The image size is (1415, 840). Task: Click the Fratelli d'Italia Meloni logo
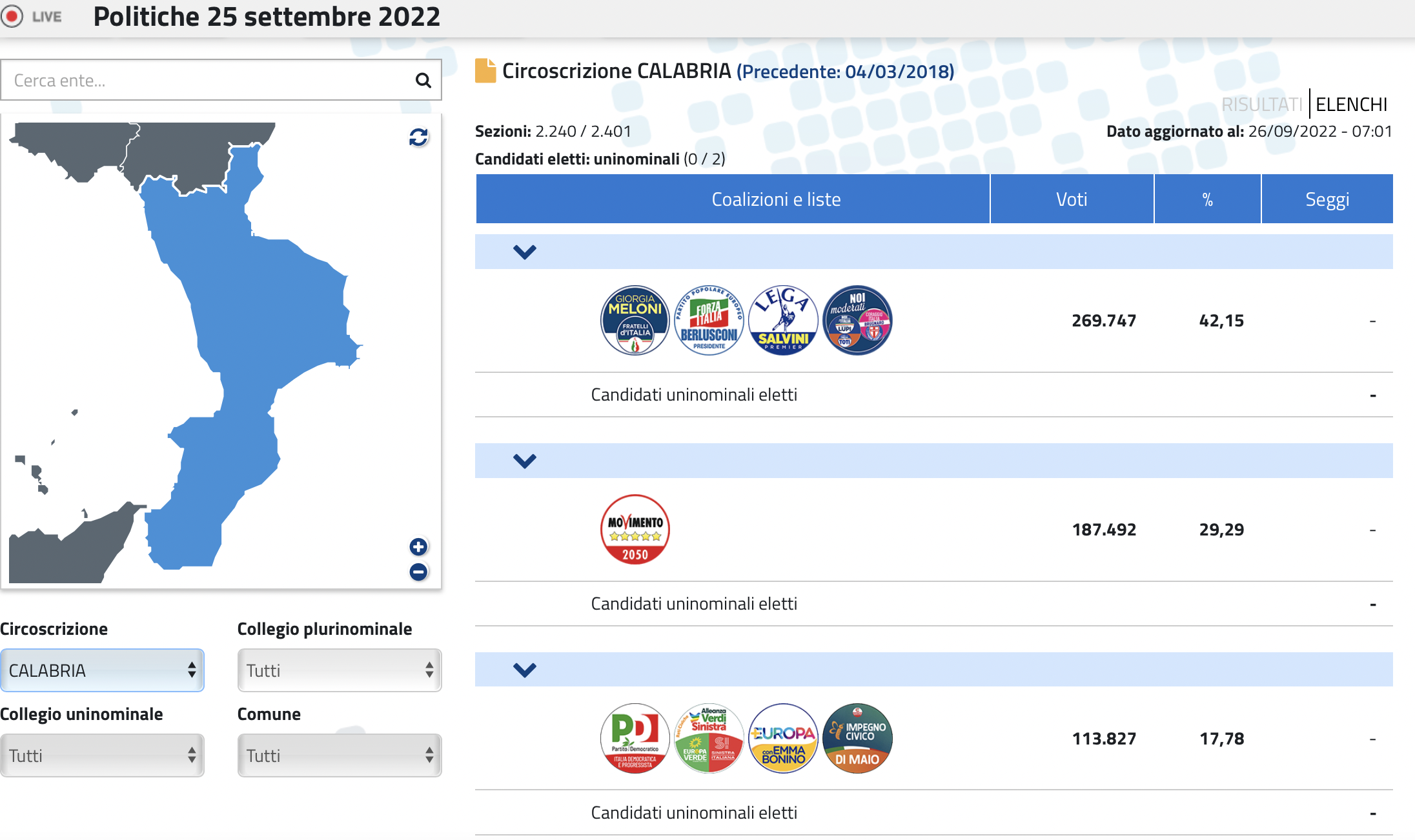coord(635,321)
